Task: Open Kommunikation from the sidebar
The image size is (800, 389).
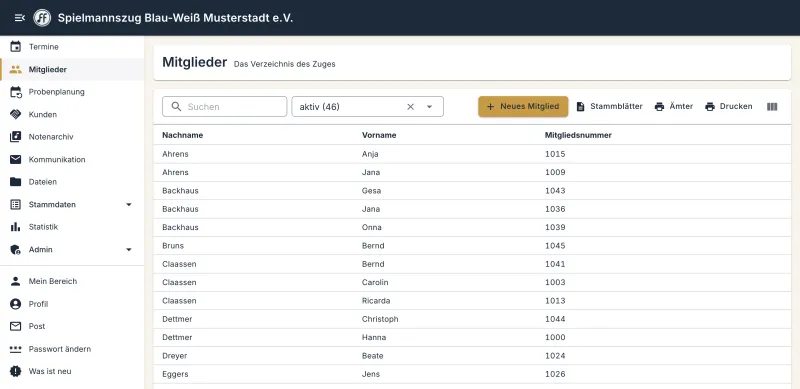Action: click(x=72, y=159)
